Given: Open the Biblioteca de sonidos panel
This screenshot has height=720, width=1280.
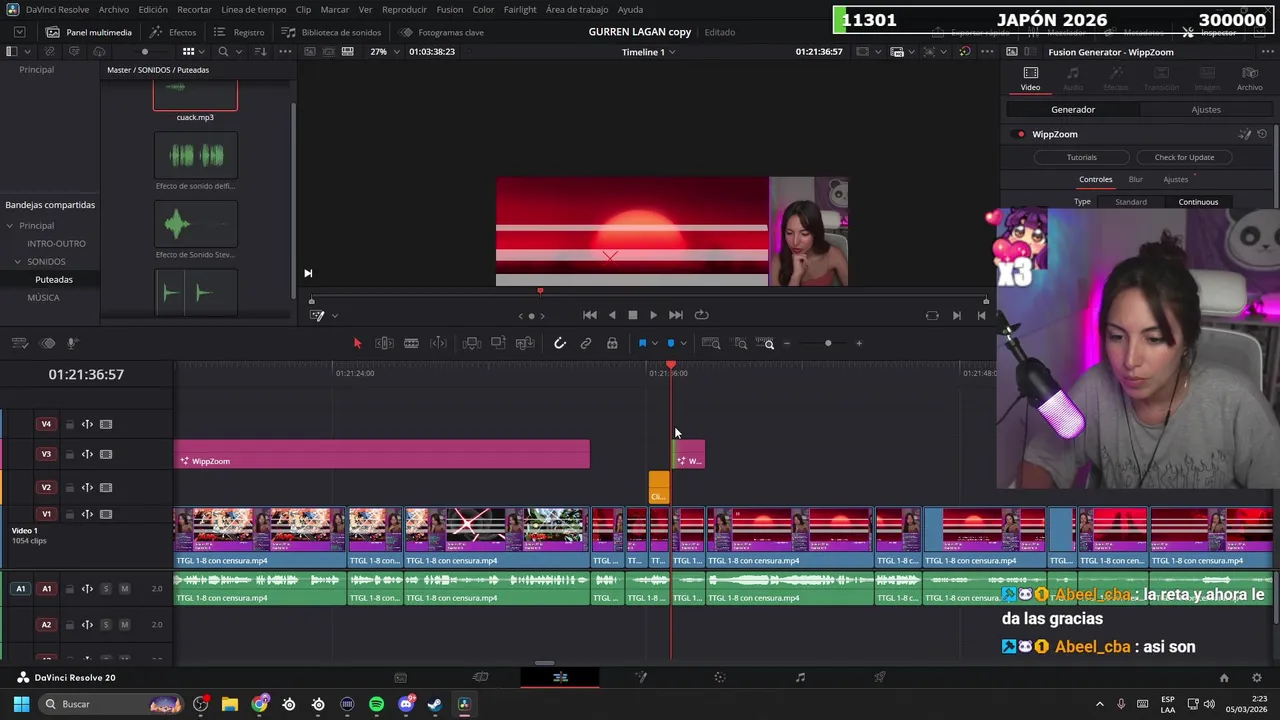Looking at the screenshot, I should pos(331,32).
